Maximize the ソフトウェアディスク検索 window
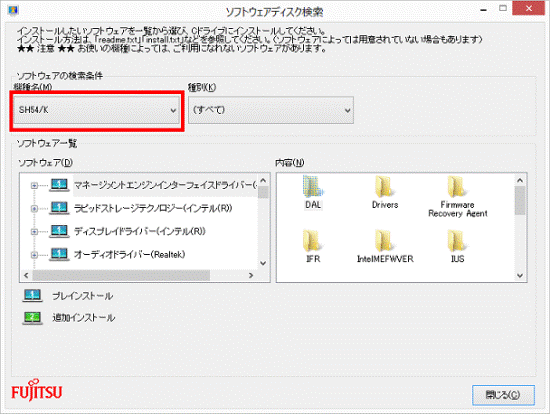 point(503,8)
